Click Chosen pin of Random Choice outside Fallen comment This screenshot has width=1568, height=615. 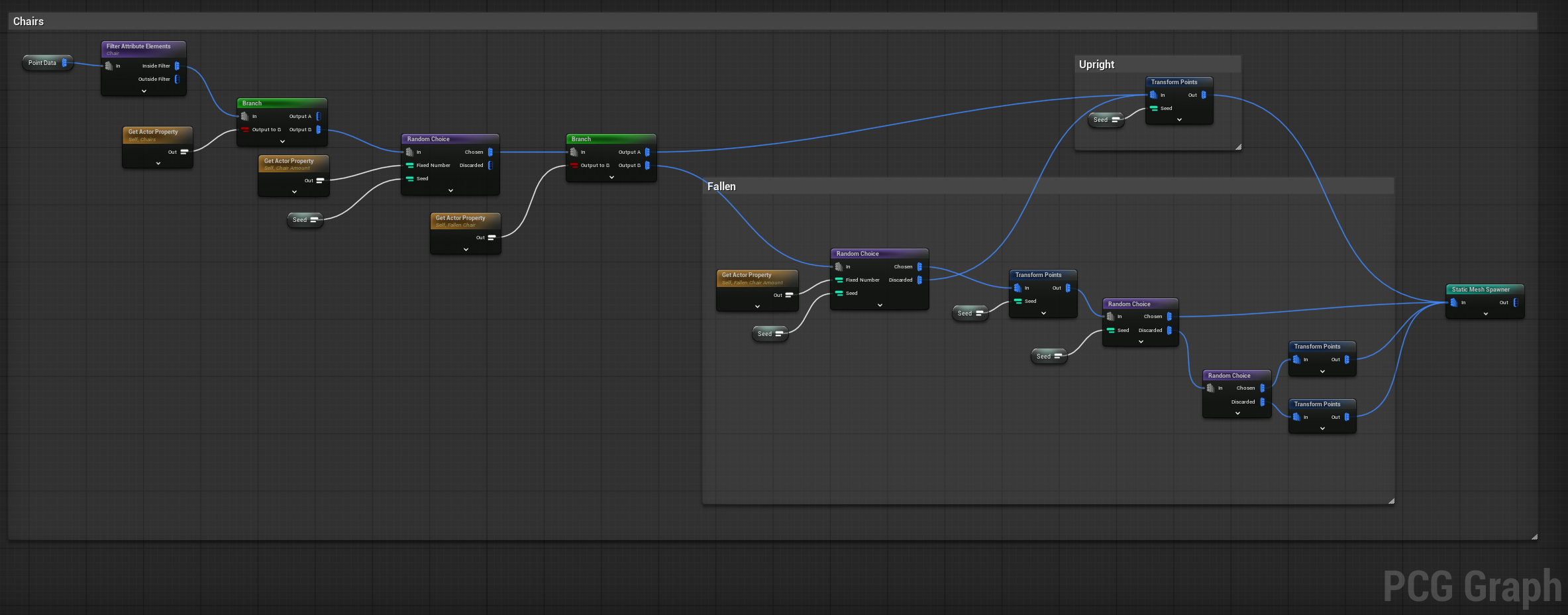(x=490, y=152)
